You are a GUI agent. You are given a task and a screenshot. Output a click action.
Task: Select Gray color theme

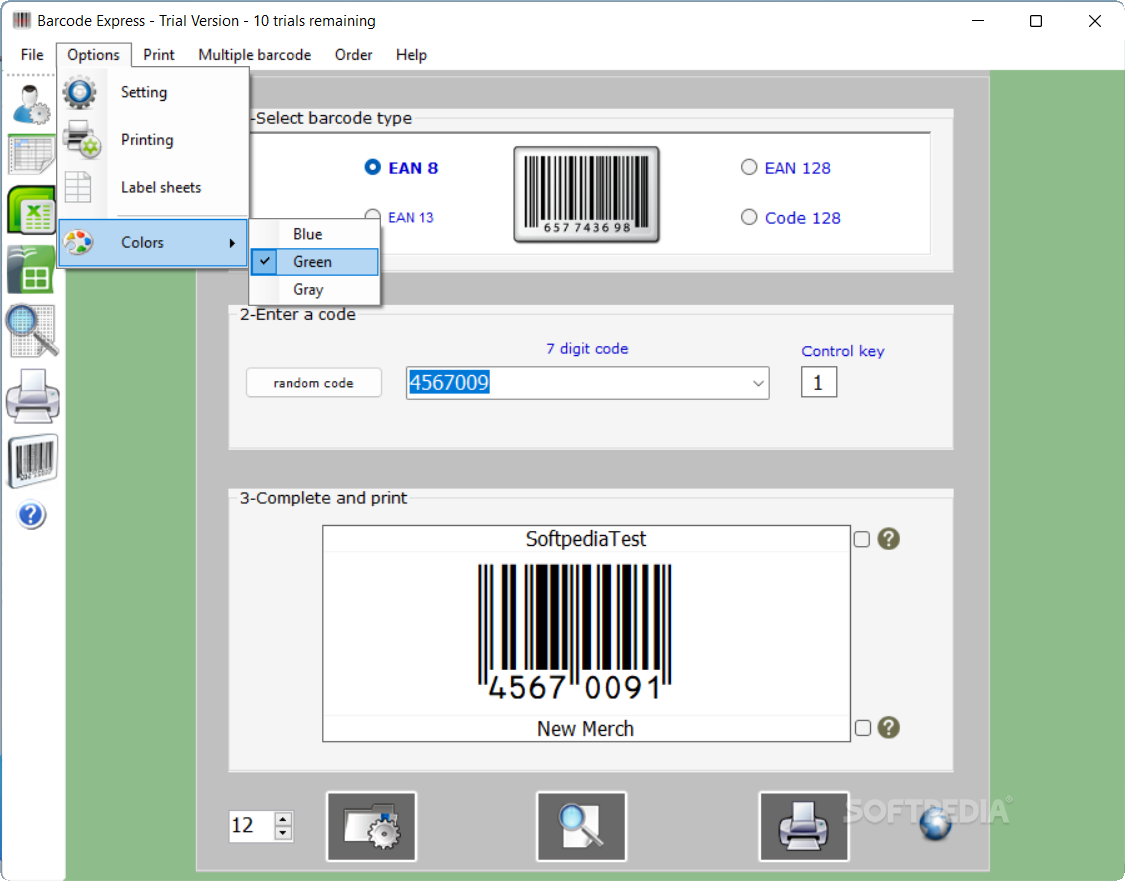(314, 290)
